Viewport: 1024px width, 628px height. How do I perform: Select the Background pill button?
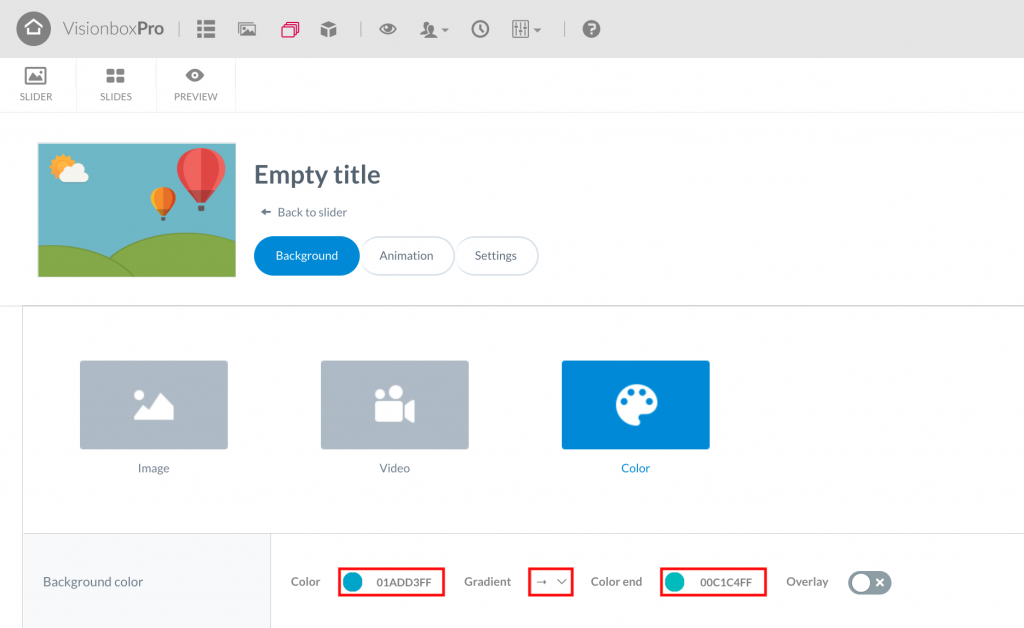tap(306, 256)
